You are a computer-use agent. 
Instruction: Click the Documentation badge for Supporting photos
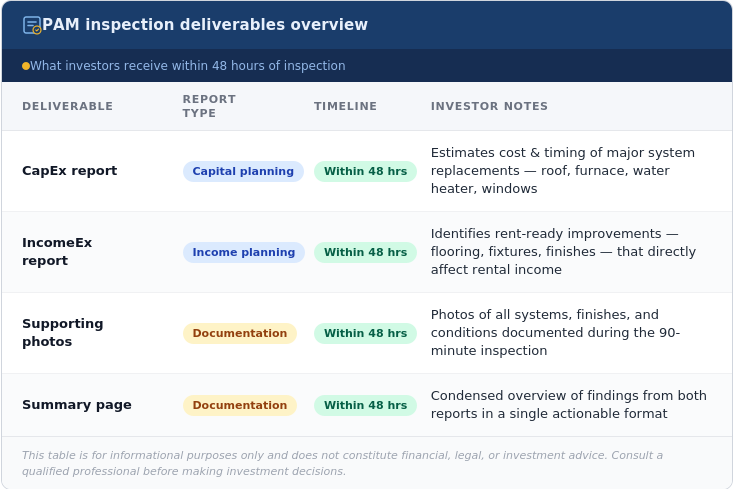239,333
